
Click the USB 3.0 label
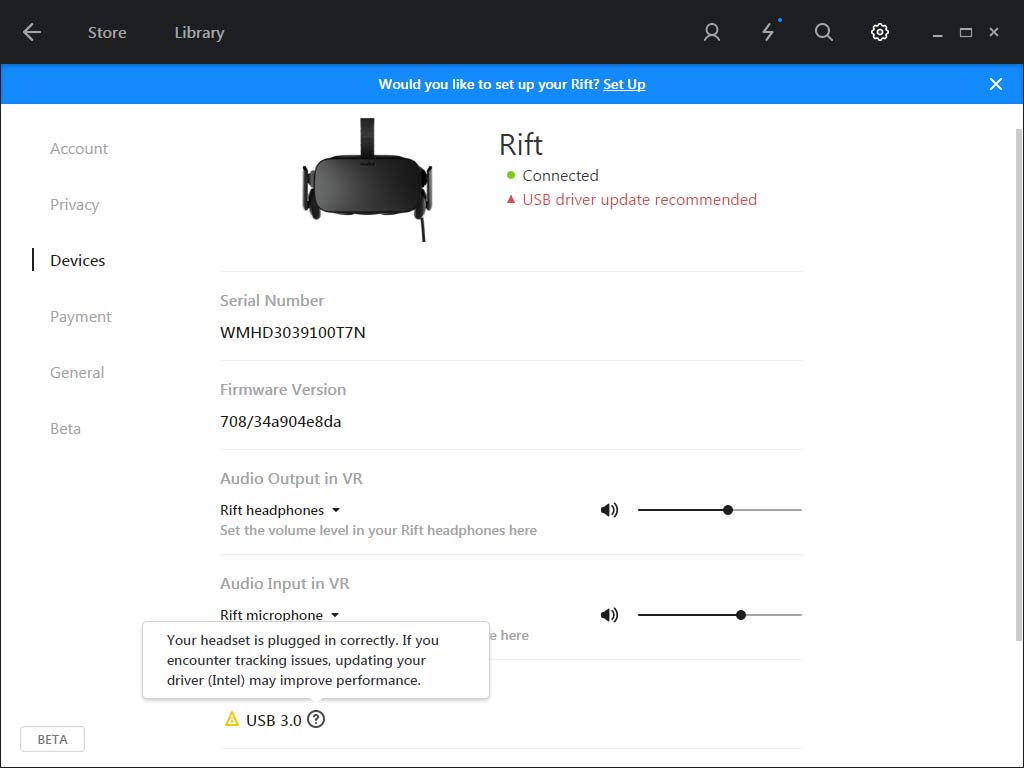[x=274, y=720]
